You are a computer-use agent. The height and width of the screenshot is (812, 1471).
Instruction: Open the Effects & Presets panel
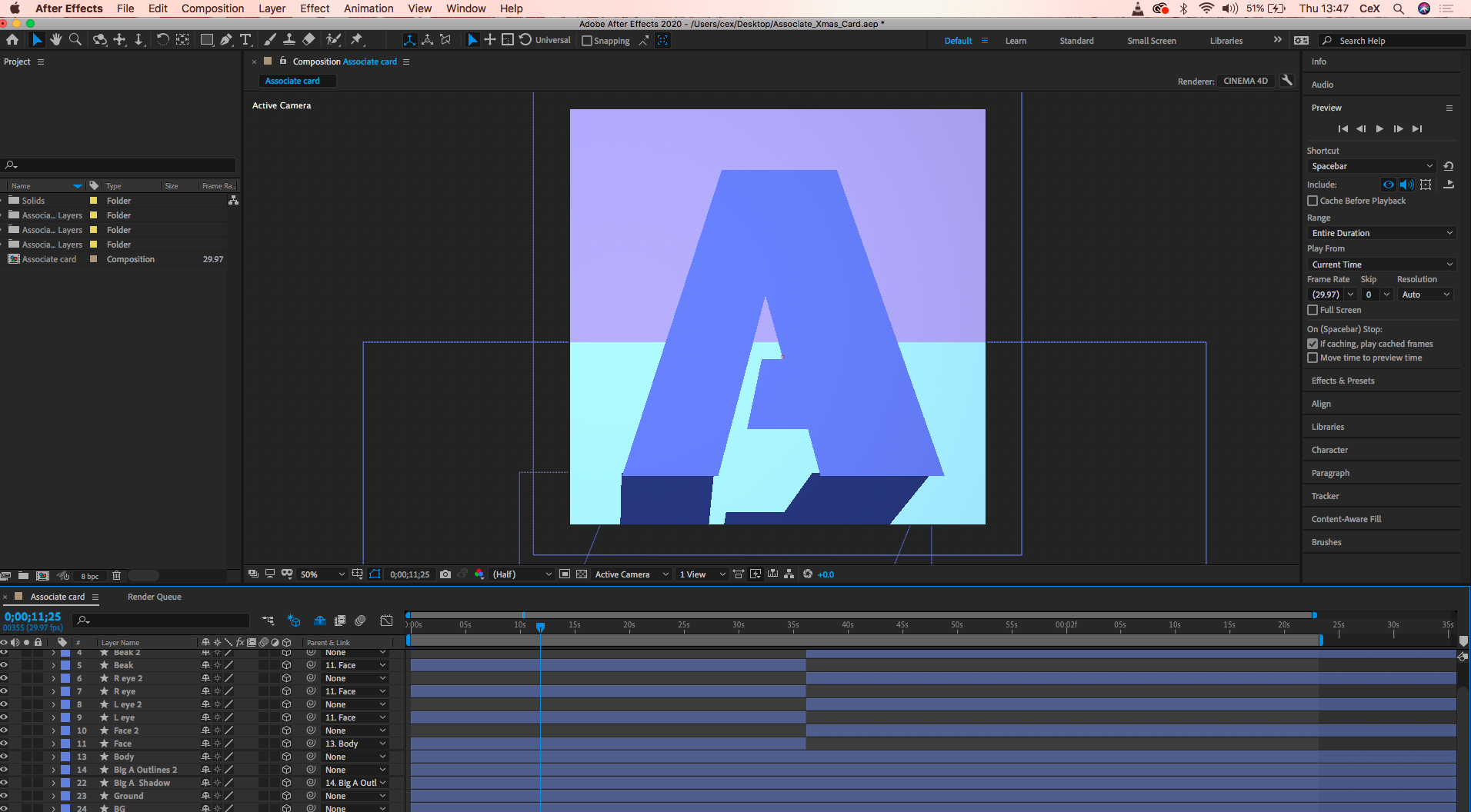(x=1343, y=381)
